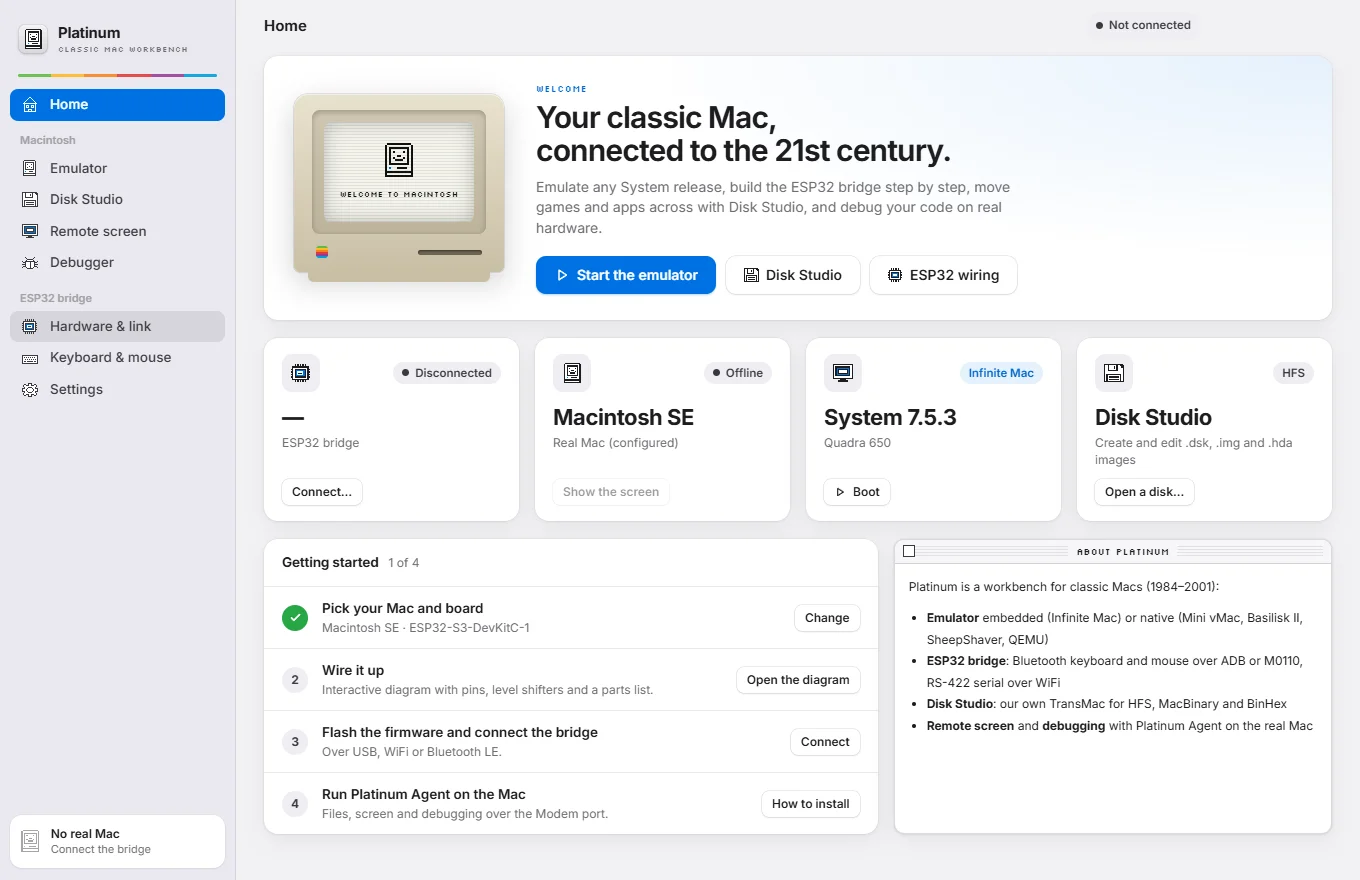Click the Infinite Mac badge
Screen dimensions: 1360x880
[x=1001, y=373]
